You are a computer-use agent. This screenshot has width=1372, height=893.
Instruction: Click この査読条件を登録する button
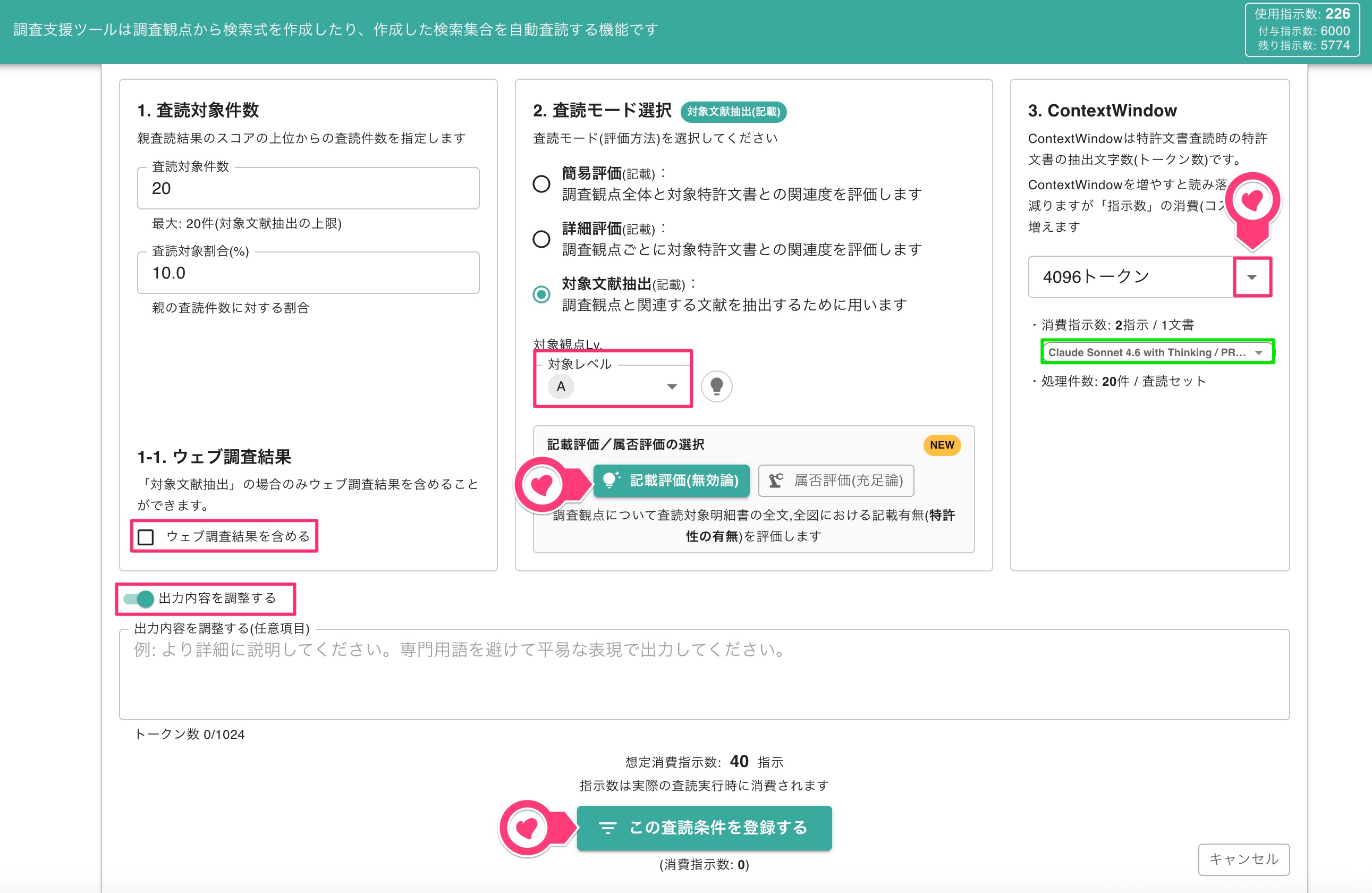coord(705,828)
